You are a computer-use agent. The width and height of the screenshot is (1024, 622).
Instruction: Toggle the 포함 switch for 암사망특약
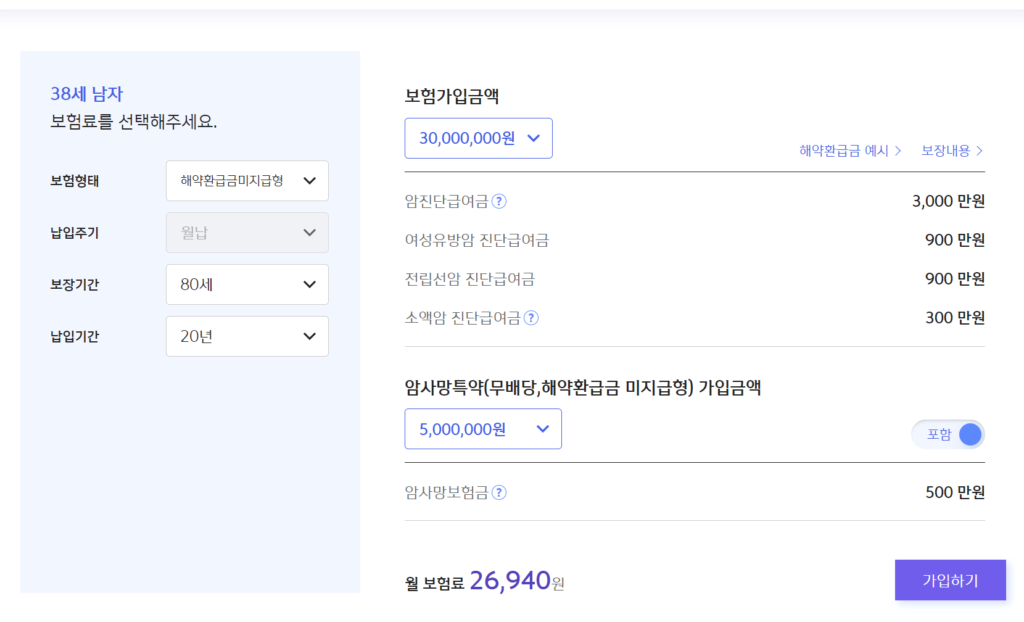point(948,434)
